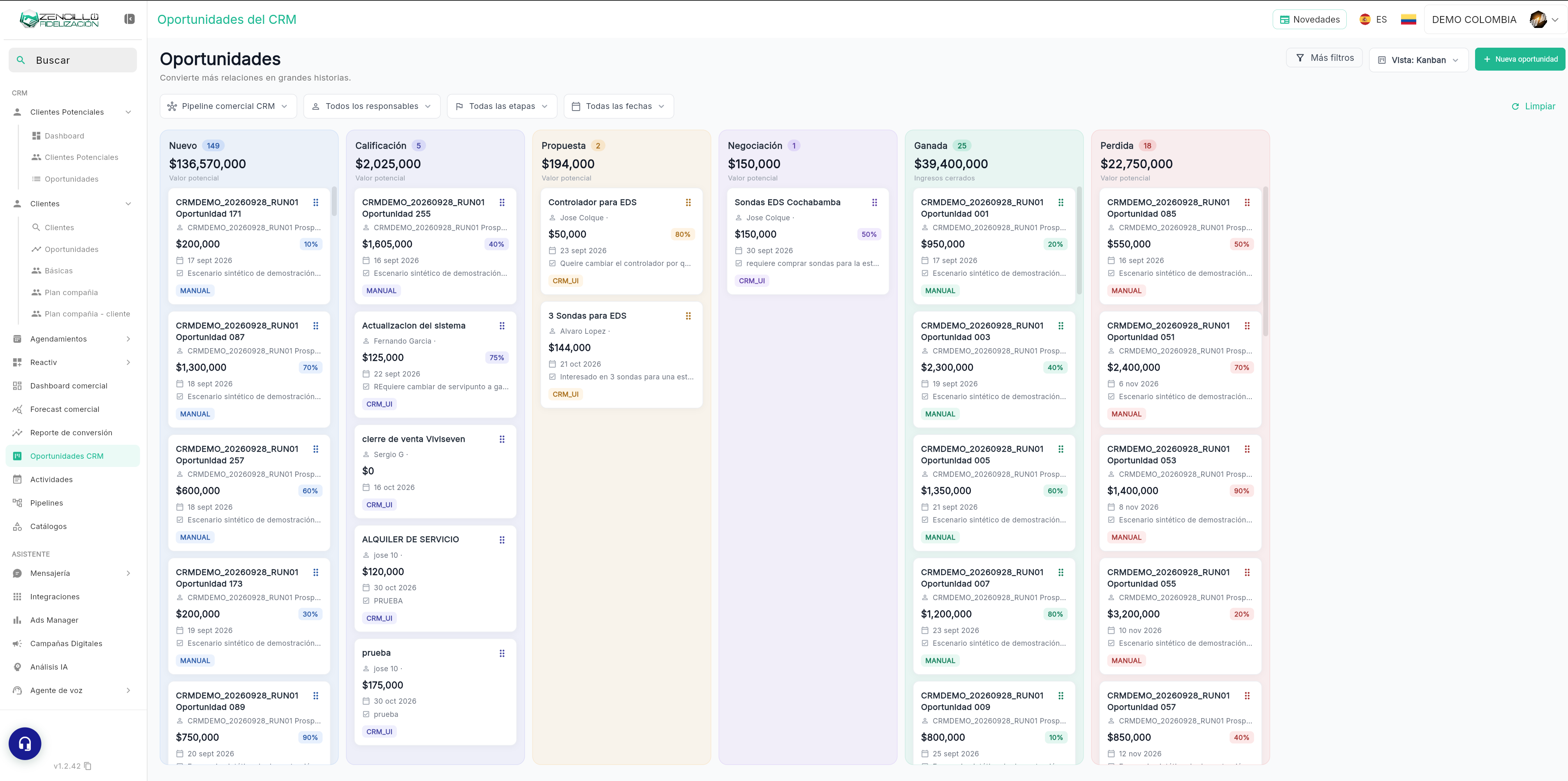Open Catálogos in sidebar
The width and height of the screenshot is (1568, 781).
72,526
